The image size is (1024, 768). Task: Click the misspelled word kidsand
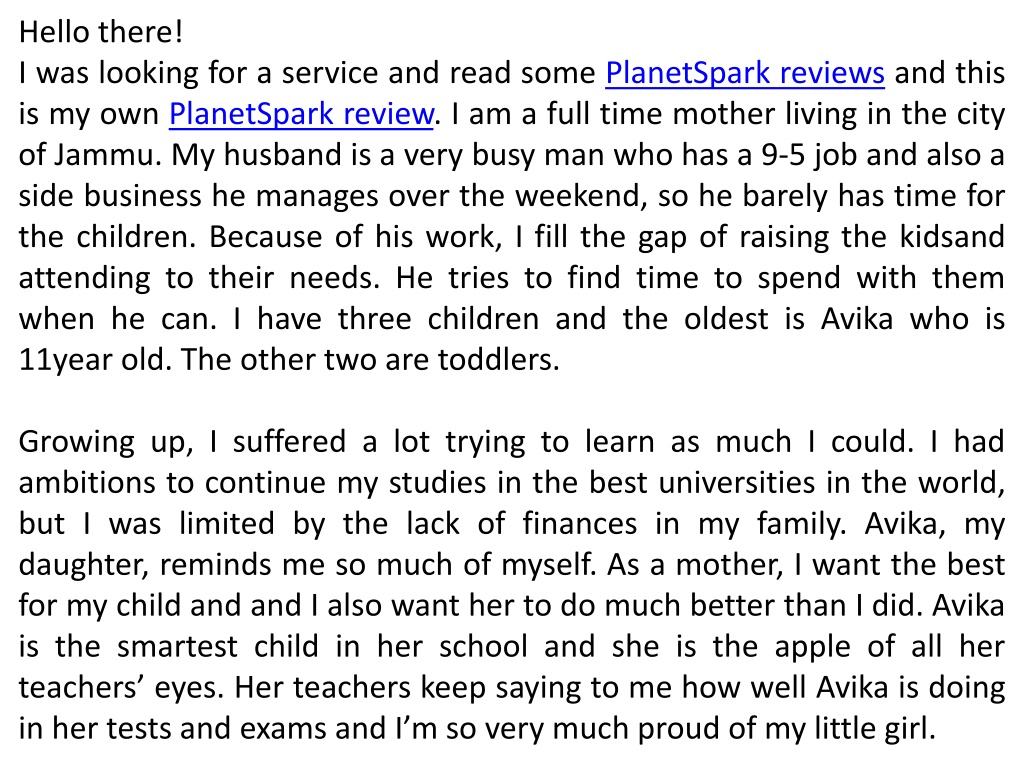(x=952, y=237)
